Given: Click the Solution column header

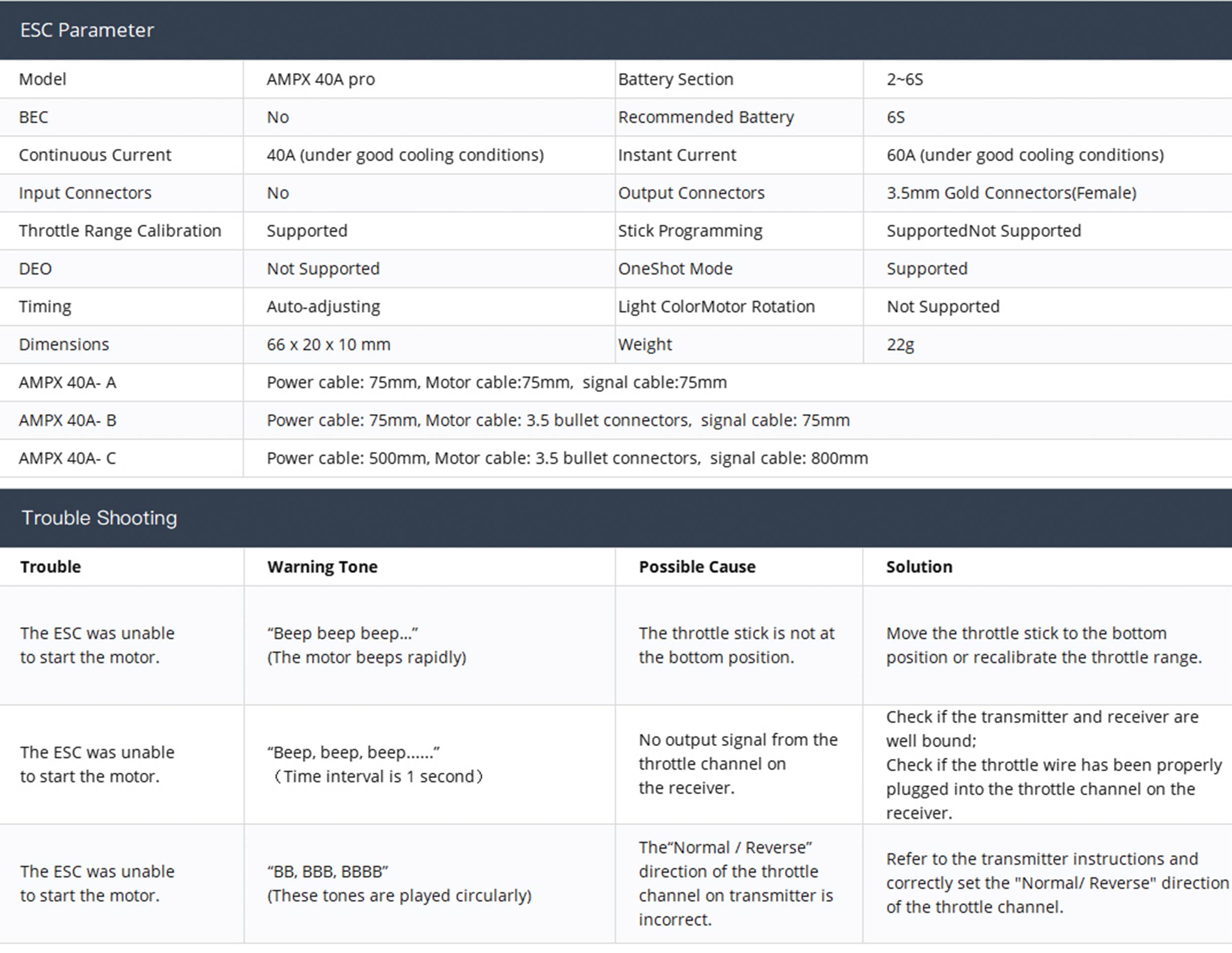Looking at the screenshot, I should click(x=919, y=567).
